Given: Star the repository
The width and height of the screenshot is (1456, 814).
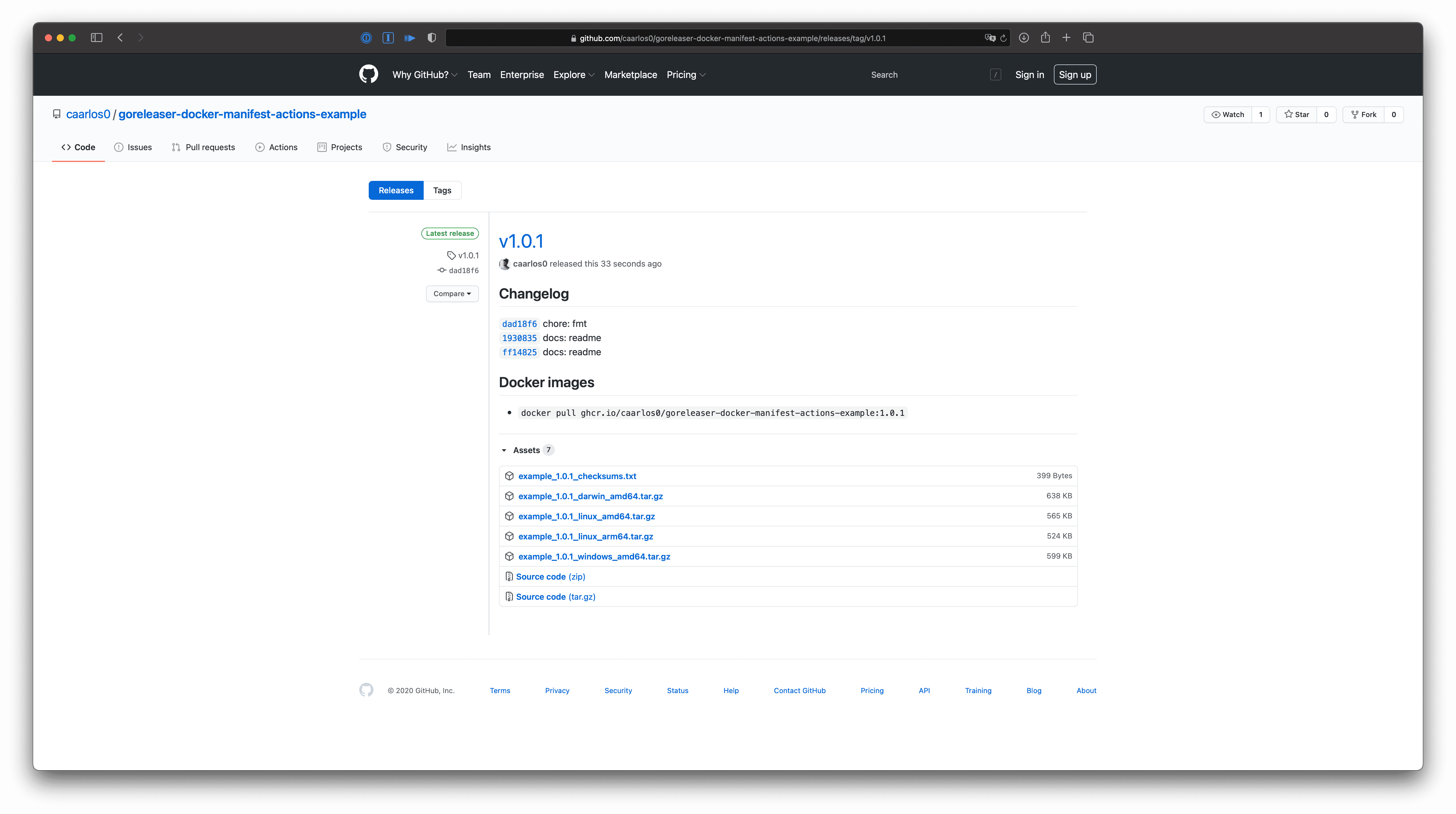Looking at the screenshot, I should [1297, 114].
